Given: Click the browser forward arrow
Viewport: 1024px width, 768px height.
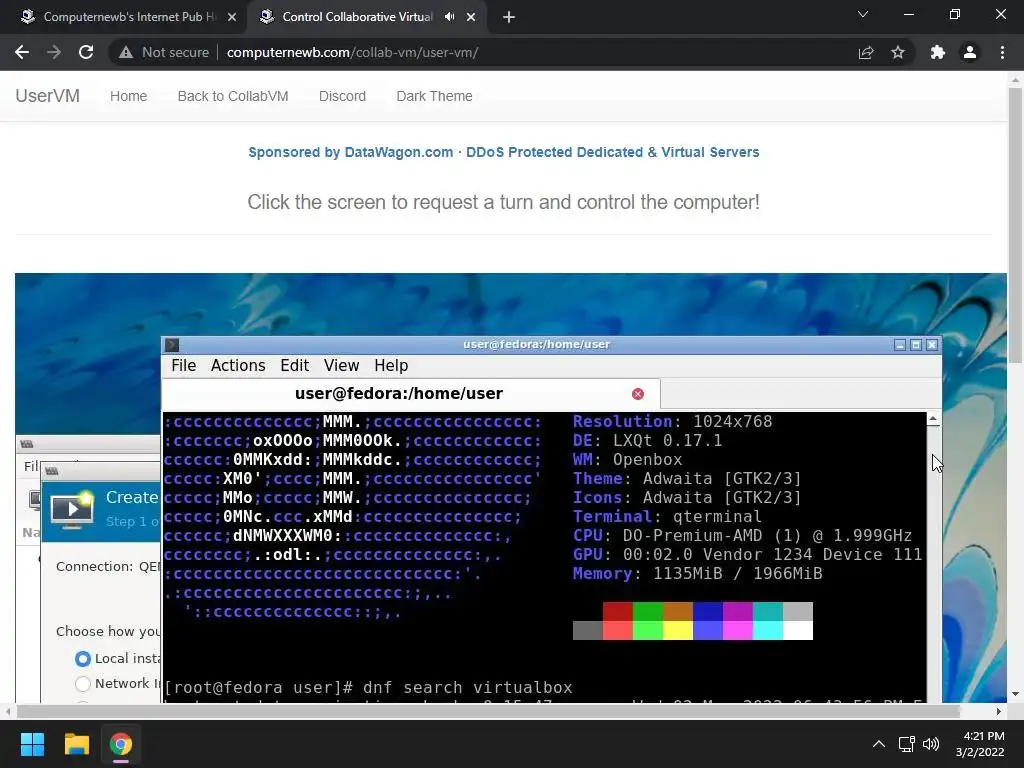Looking at the screenshot, I should 54,52.
